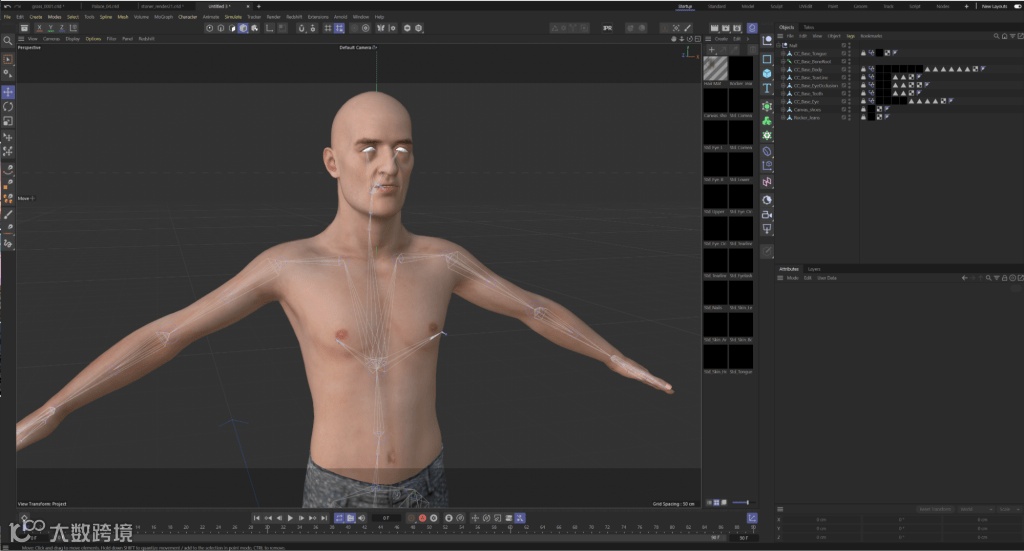Toggle visibility dots for CC_Base_Eye
The width and height of the screenshot is (1024, 551).
click(x=850, y=101)
